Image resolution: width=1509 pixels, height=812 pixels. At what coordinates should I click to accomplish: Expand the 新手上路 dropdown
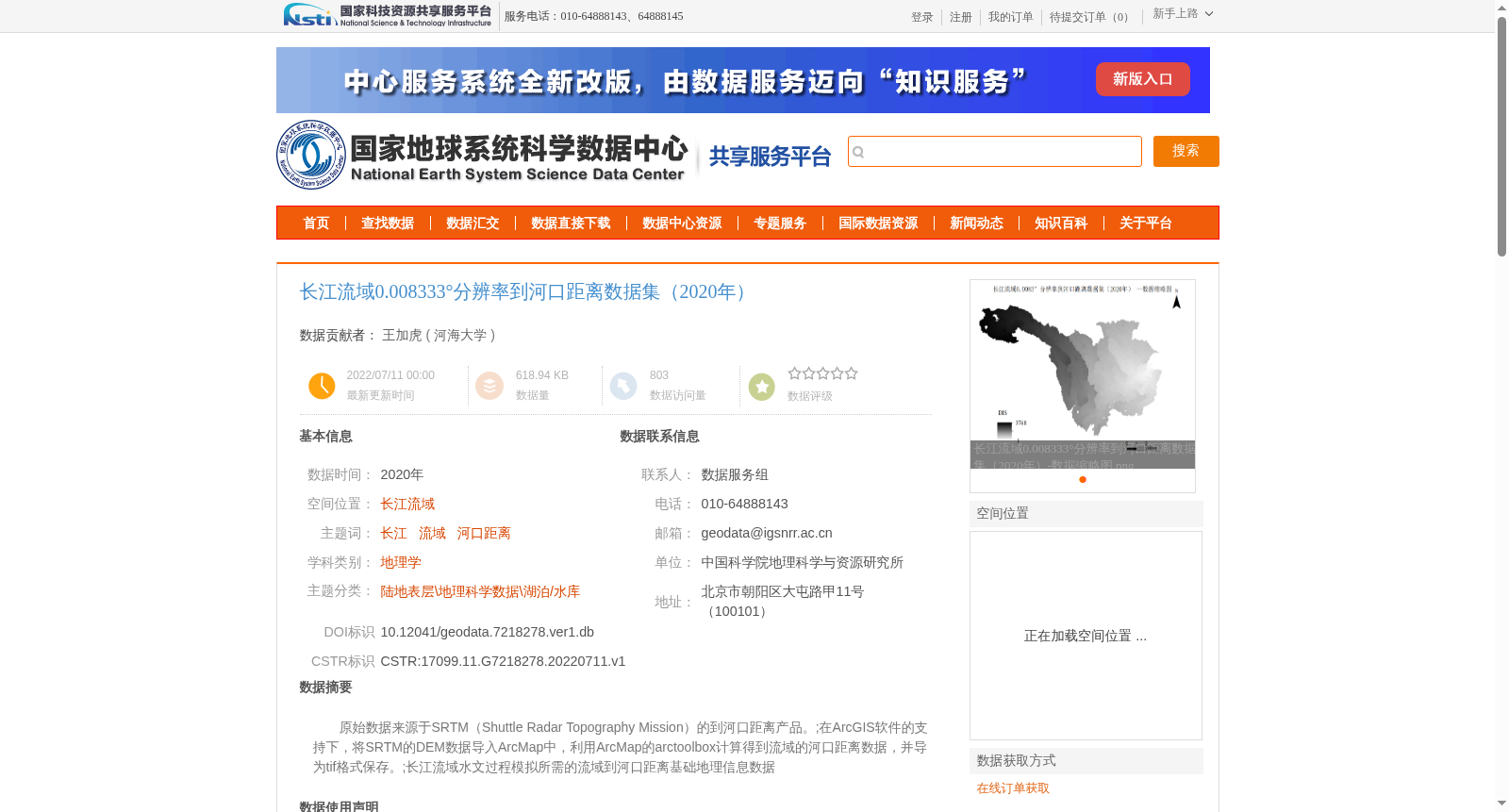click(1183, 13)
